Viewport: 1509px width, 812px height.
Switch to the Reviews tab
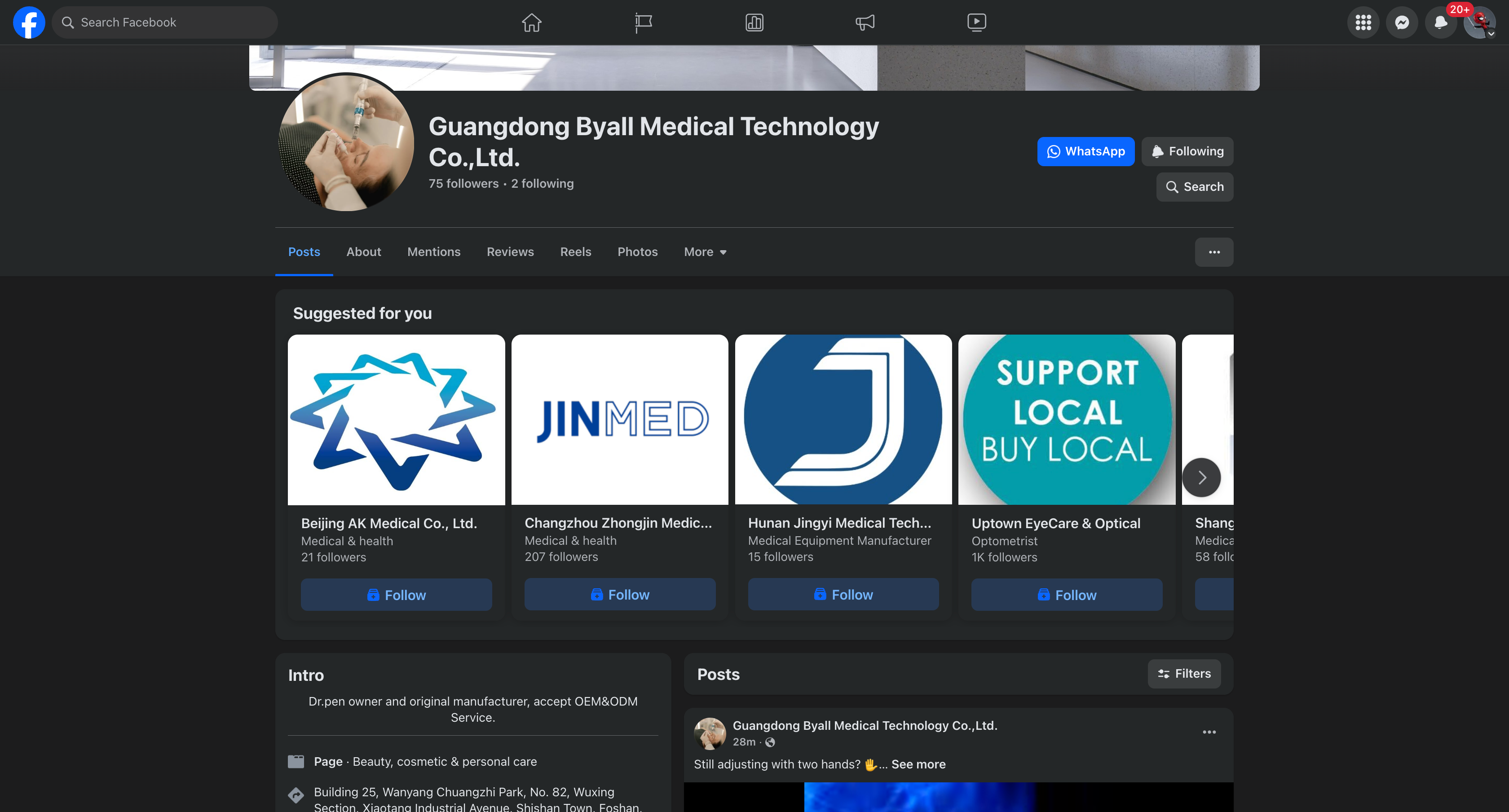(510, 252)
